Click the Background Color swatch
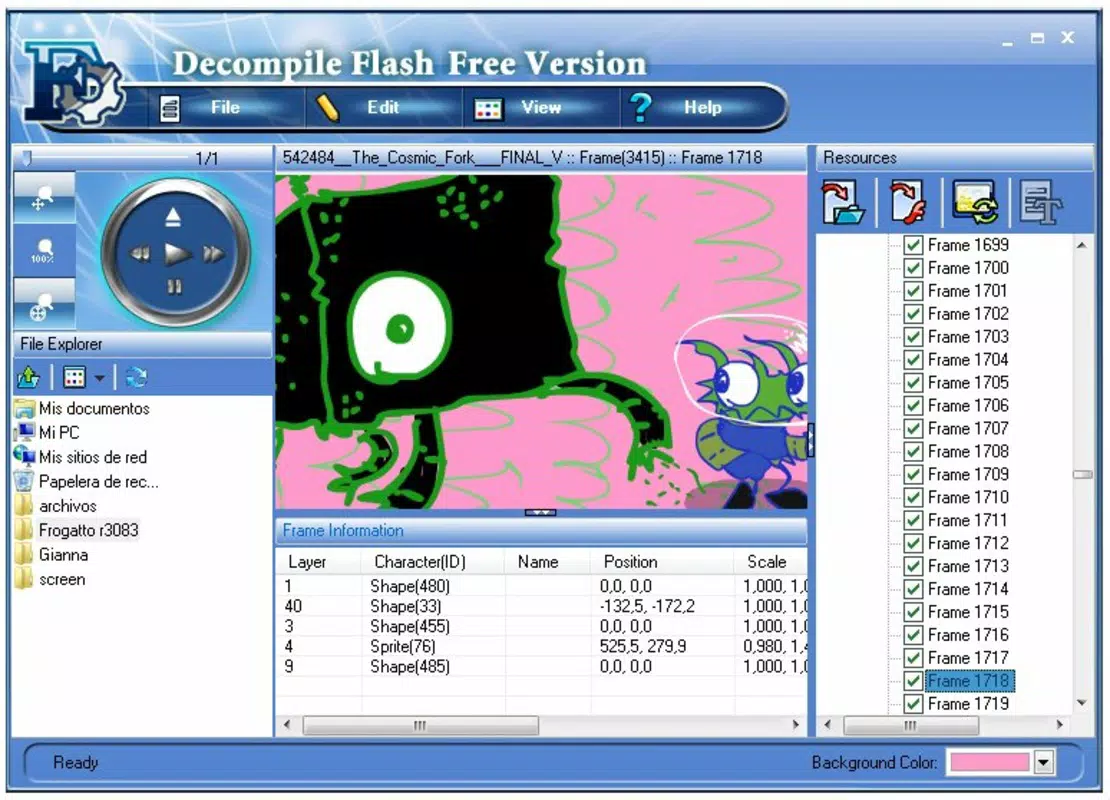This screenshot has height=800, width=1110. point(989,762)
